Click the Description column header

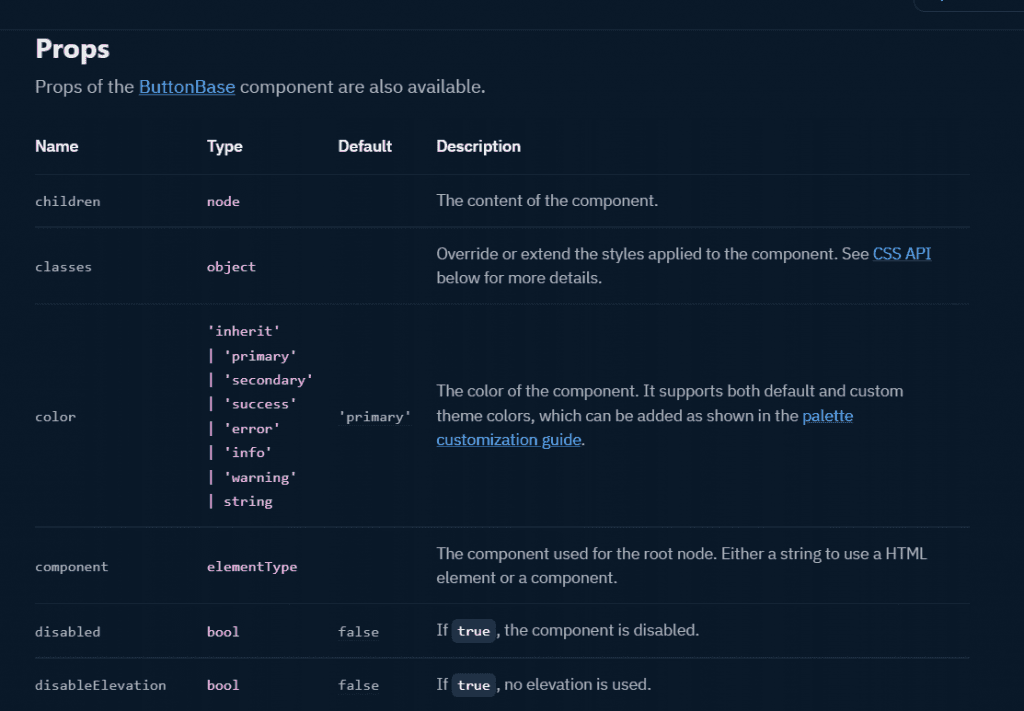click(478, 146)
